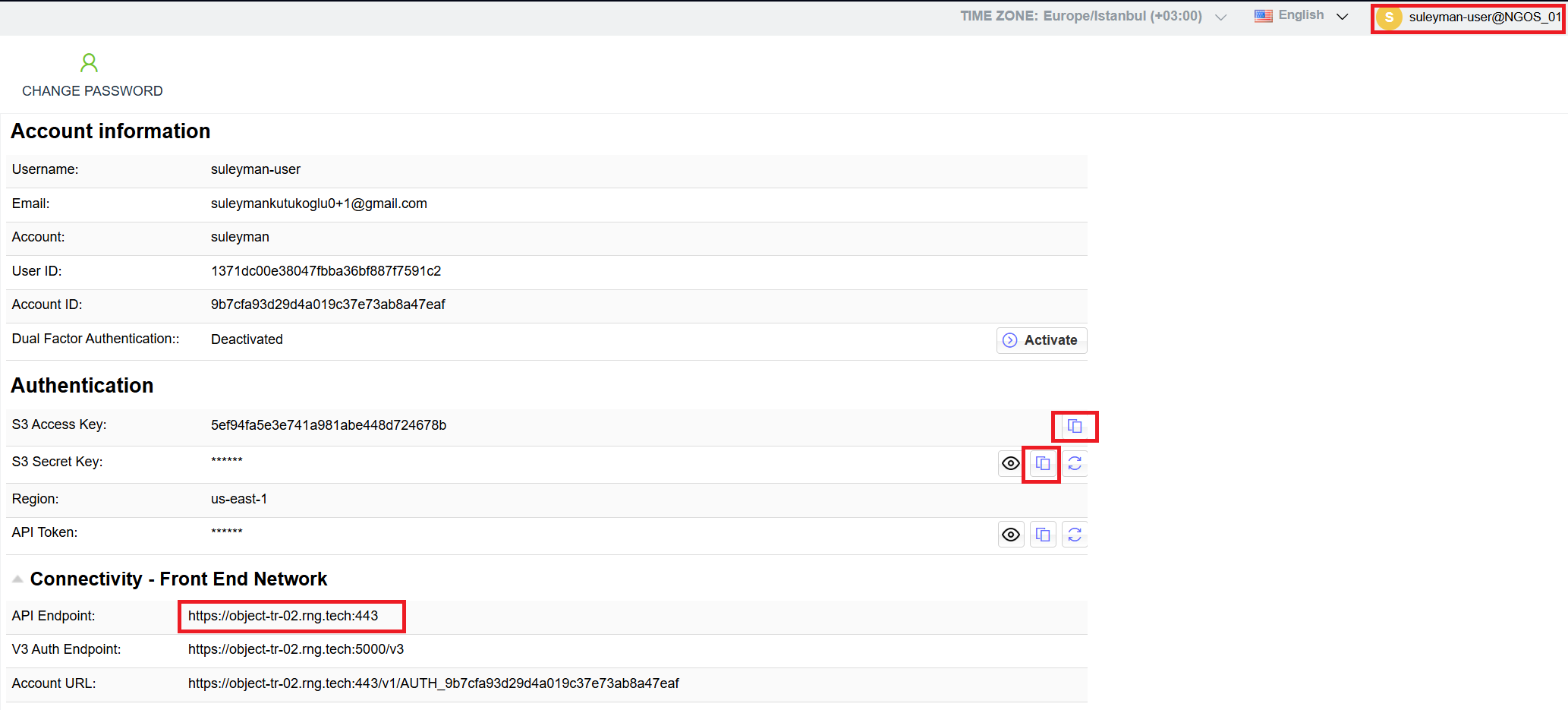Open the V3 Auth Endpoint link
1568x710 pixels.
[295, 649]
